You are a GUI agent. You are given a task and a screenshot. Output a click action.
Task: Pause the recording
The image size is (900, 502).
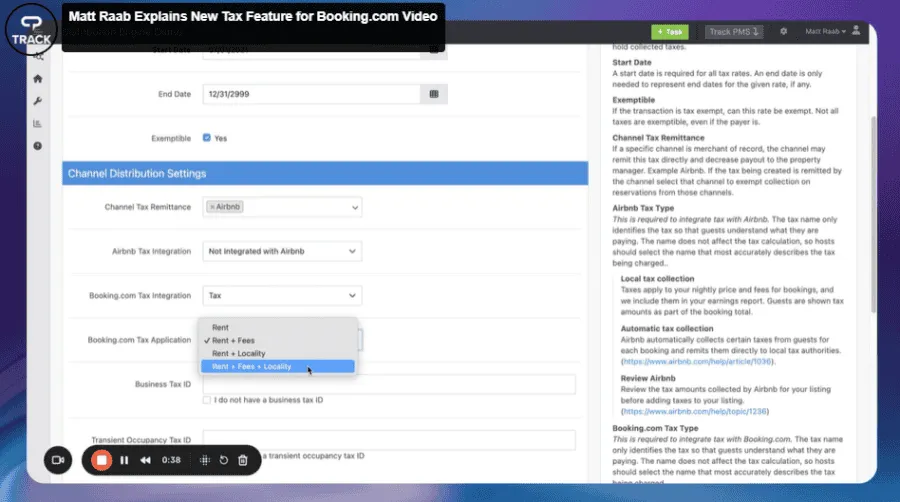click(x=124, y=460)
